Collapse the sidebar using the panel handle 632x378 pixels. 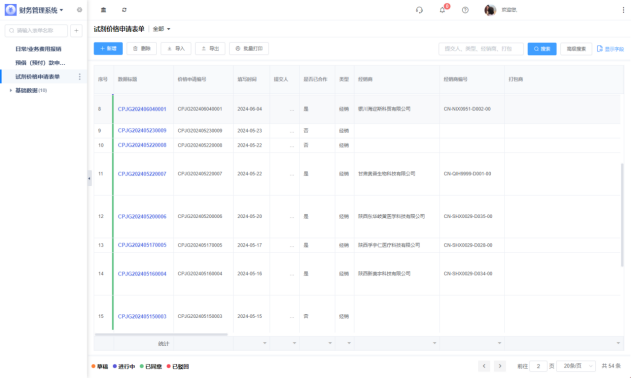point(89,178)
